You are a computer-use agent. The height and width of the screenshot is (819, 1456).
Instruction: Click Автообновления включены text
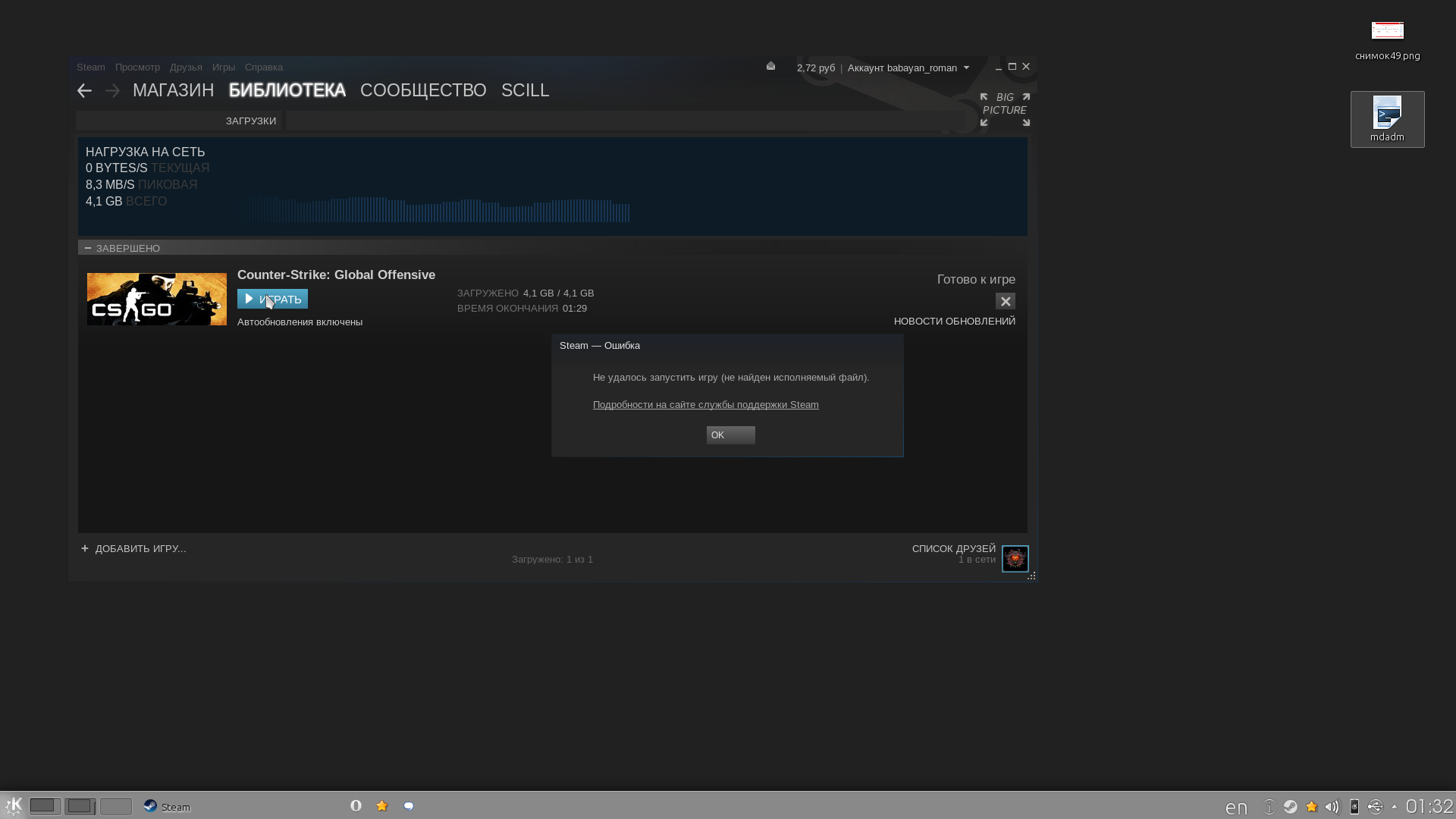(300, 322)
